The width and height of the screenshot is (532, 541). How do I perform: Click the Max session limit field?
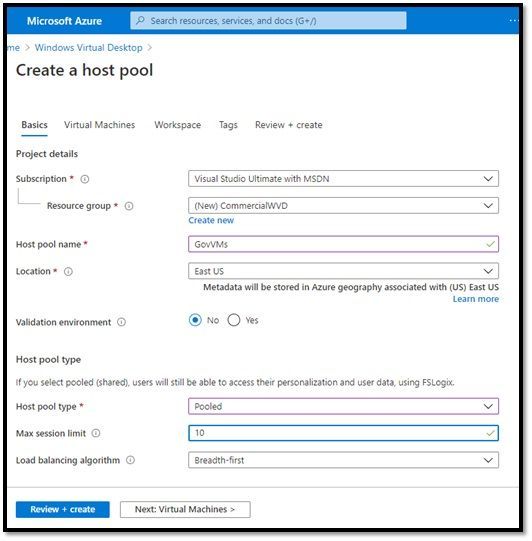[343, 433]
